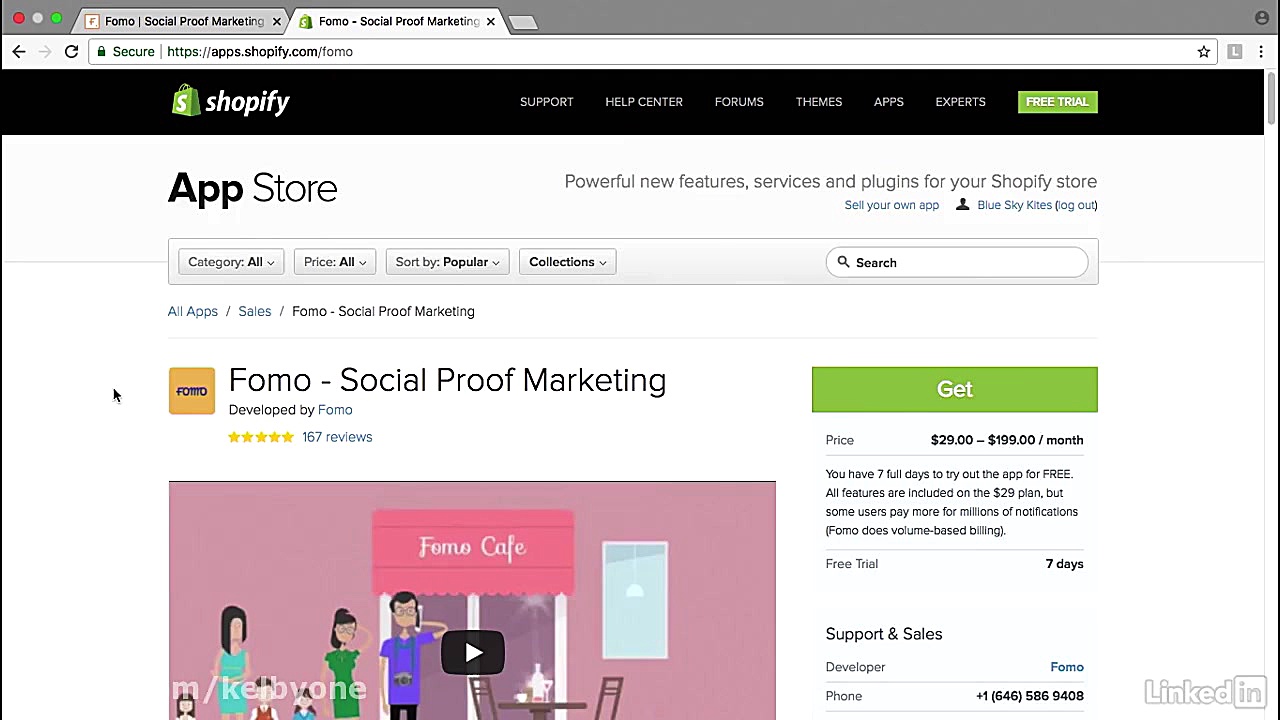Click the Chrome profile icon at top right
1280x720 pixels.
[x=1262, y=18]
